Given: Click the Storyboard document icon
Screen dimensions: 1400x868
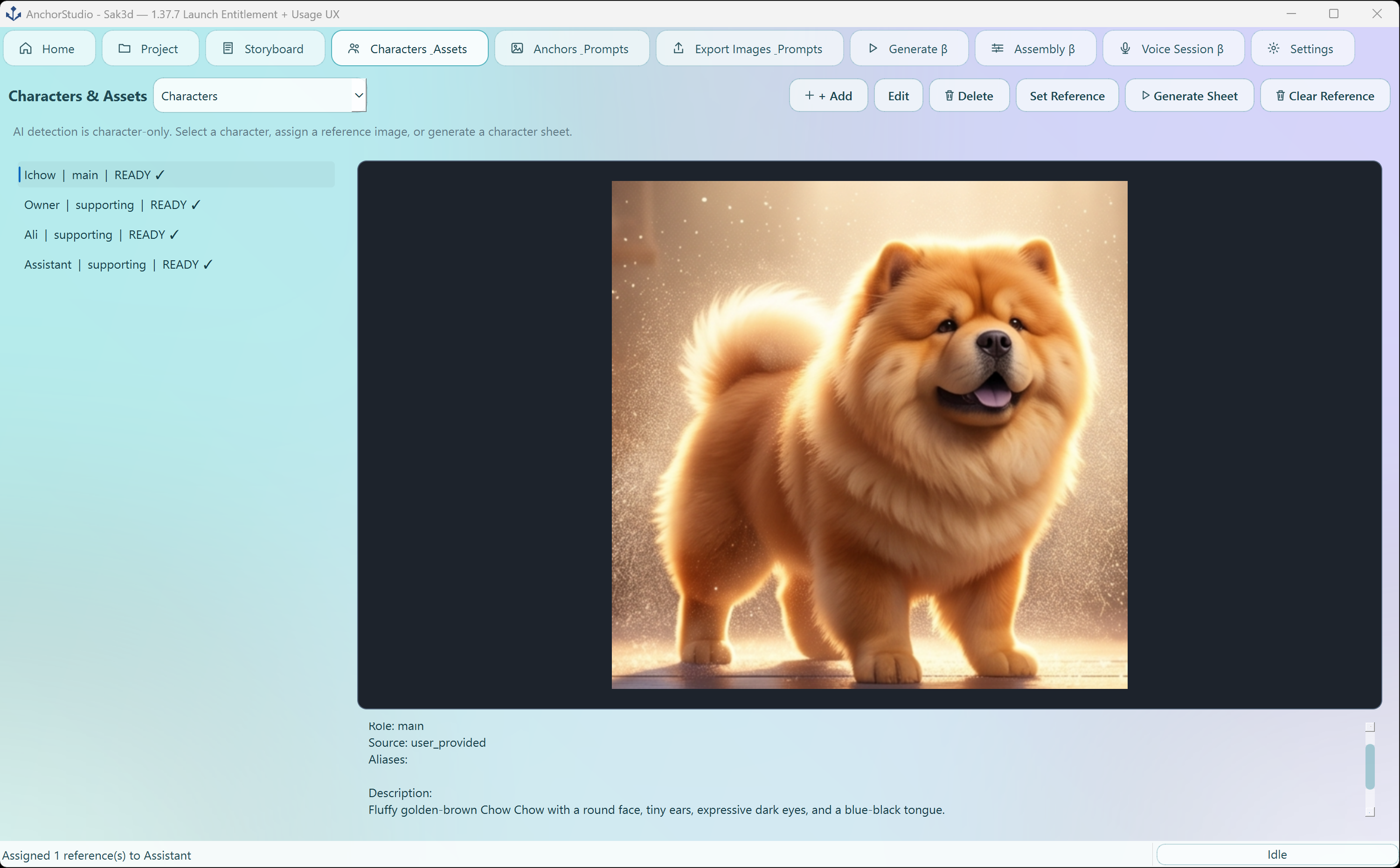Looking at the screenshot, I should click(228, 49).
